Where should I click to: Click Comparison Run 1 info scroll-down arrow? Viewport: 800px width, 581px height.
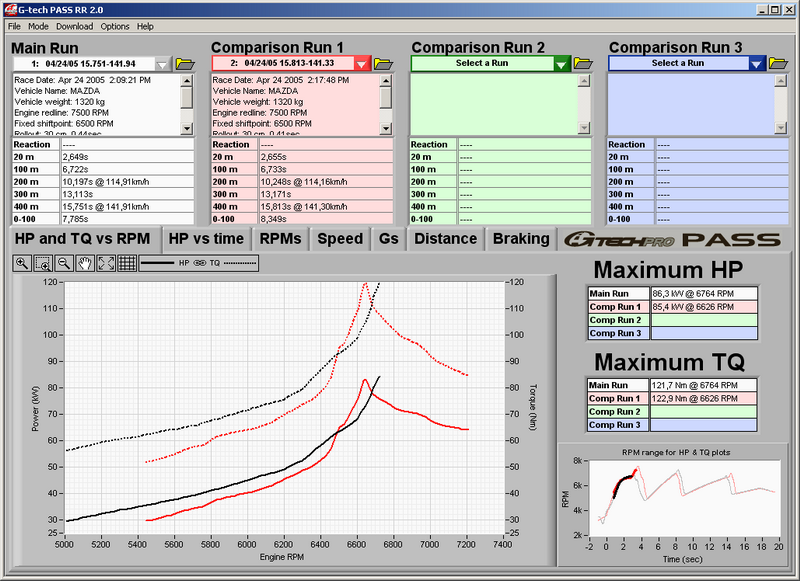386,129
